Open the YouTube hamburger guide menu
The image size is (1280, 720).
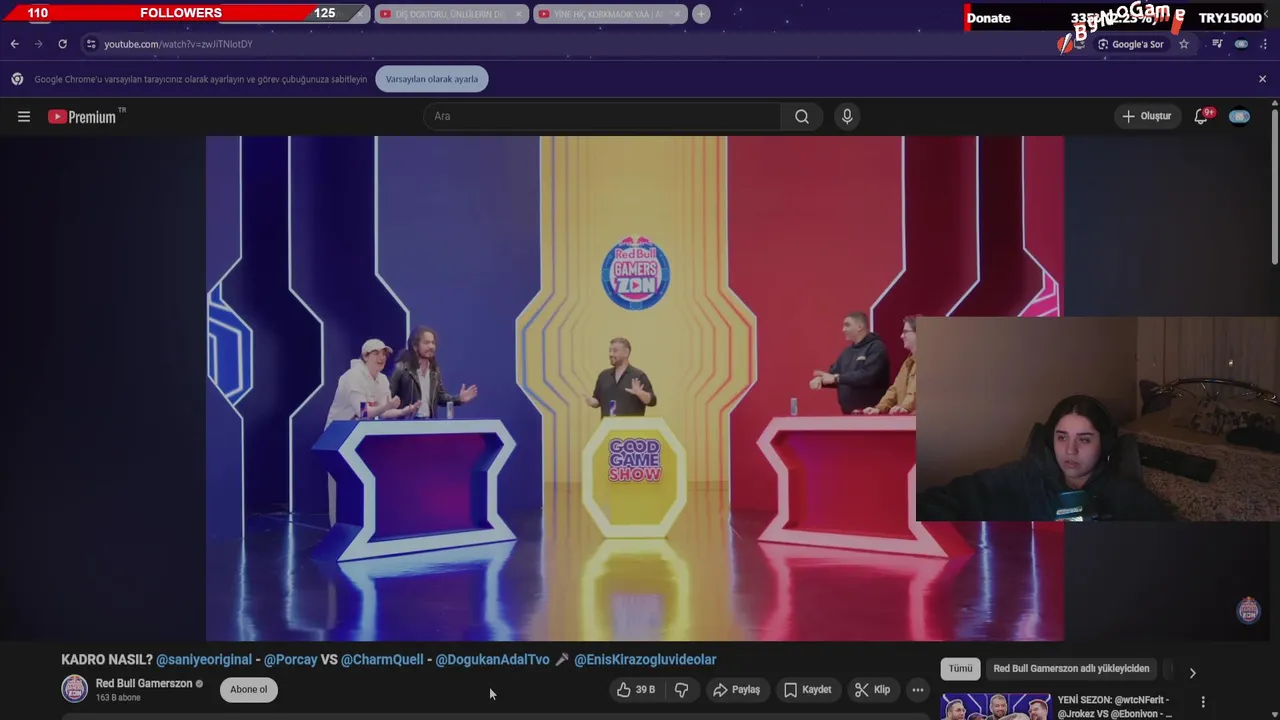click(x=24, y=117)
